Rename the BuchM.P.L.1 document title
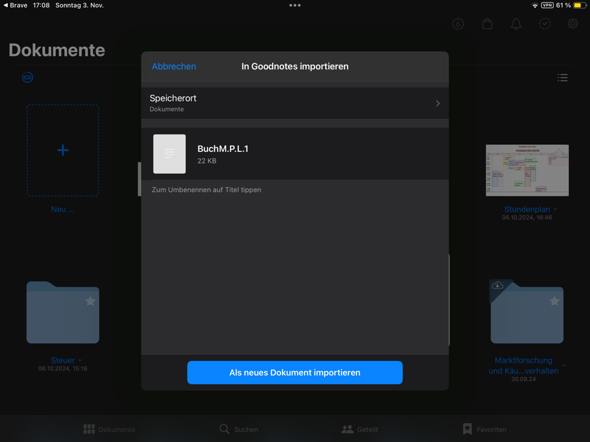 pyautogui.click(x=223, y=149)
